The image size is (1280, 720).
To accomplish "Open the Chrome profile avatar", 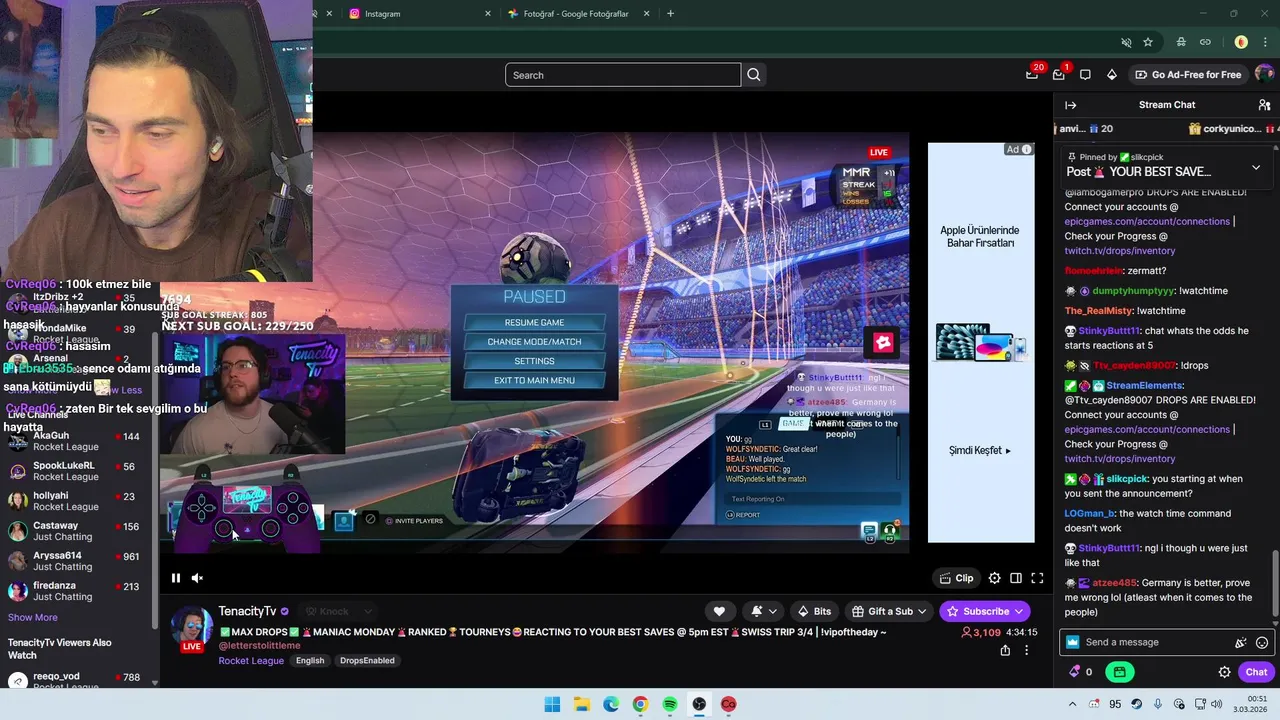I will click(1241, 42).
